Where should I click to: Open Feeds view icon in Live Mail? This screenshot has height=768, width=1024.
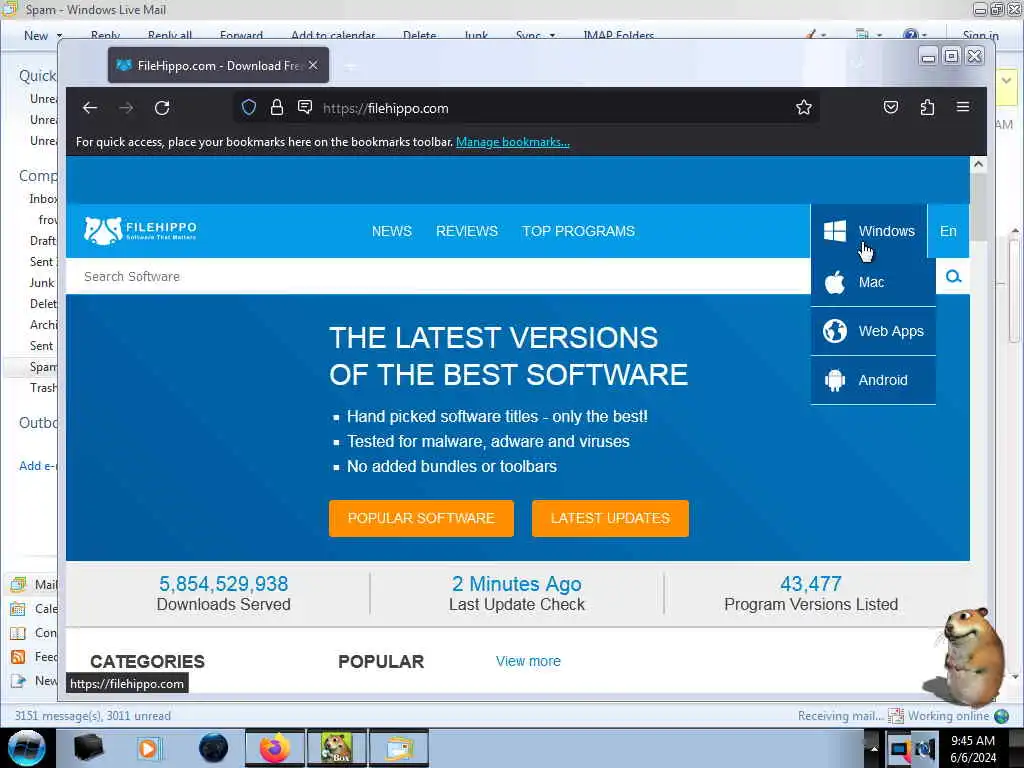[x=18, y=657]
